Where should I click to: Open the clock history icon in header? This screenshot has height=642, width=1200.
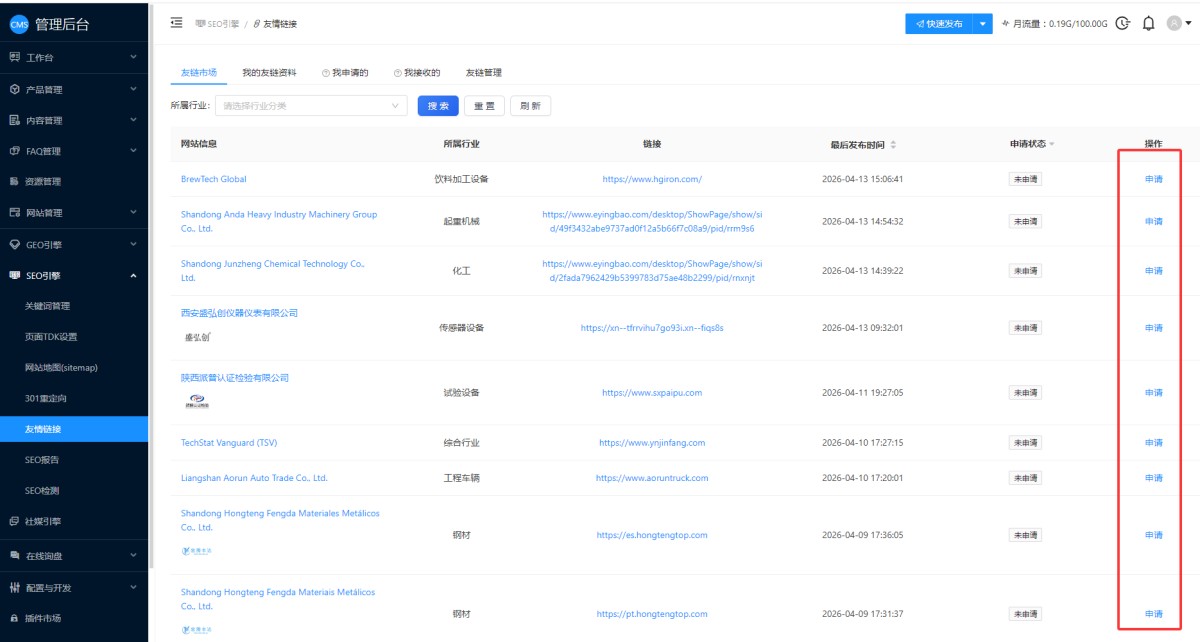(x=1122, y=23)
